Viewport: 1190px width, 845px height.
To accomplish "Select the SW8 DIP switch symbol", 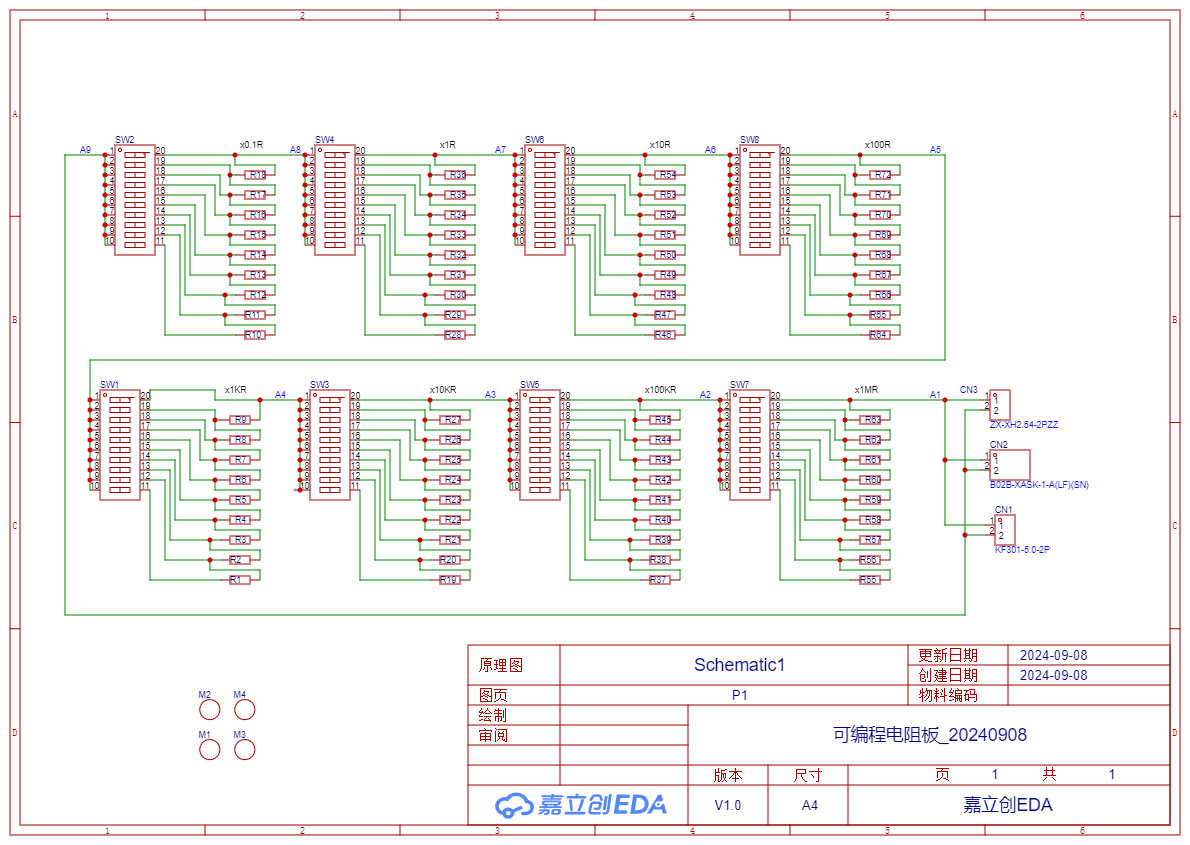I will coord(760,200).
